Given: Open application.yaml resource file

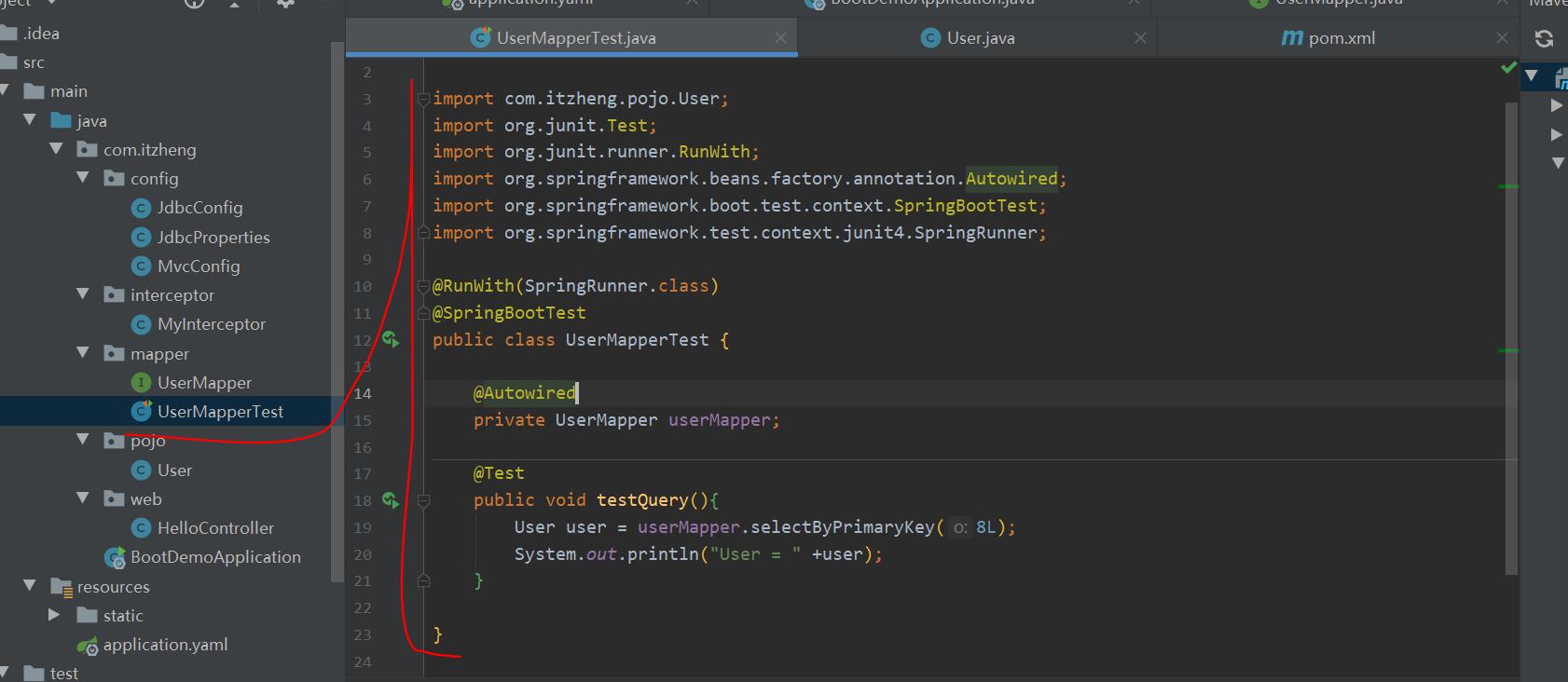Looking at the screenshot, I should pyautogui.click(x=165, y=645).
